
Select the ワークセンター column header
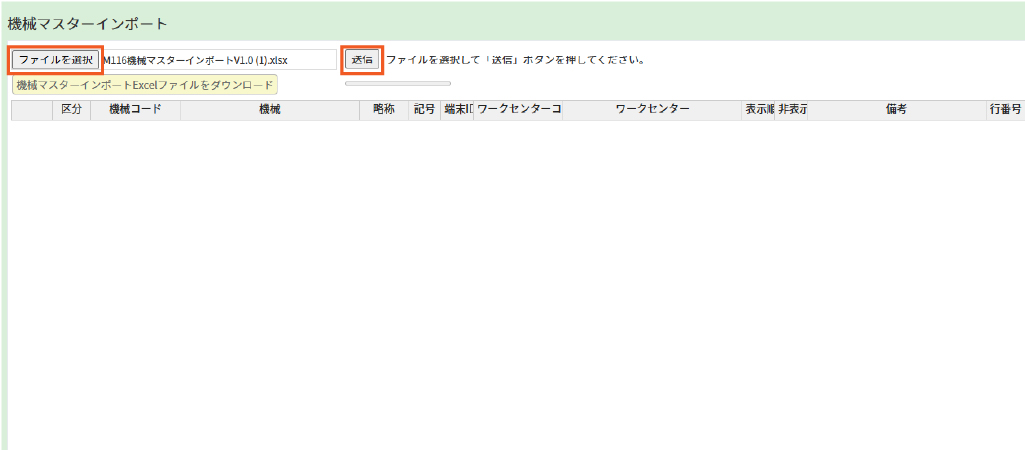point(651,110)
